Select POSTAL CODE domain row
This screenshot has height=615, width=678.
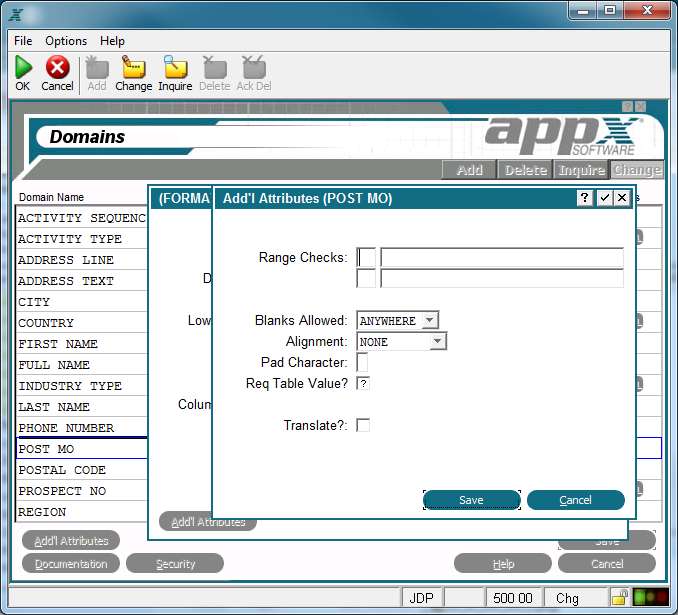click(82, 470)
